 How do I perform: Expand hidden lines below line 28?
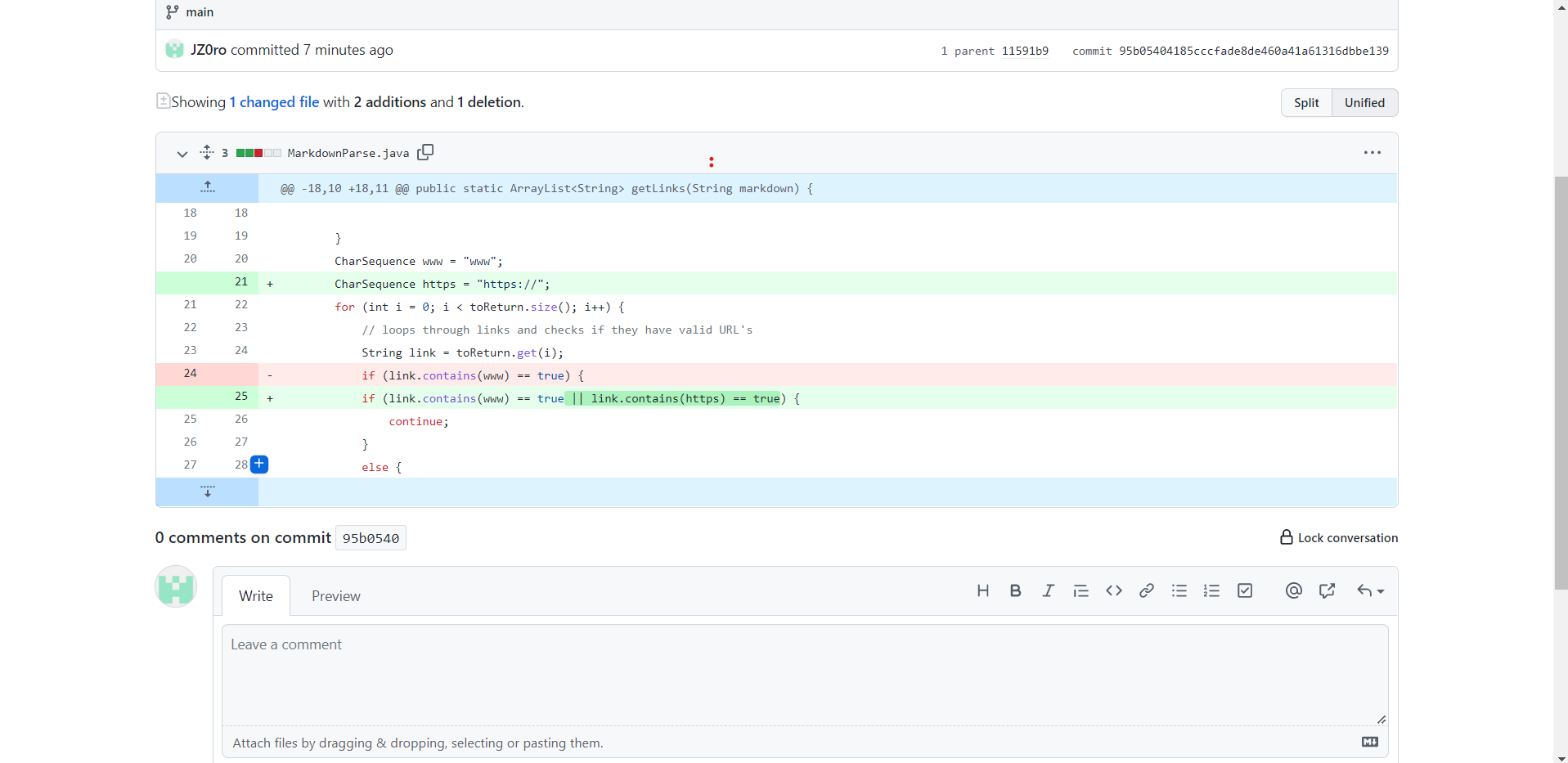[x=208, y=491]
